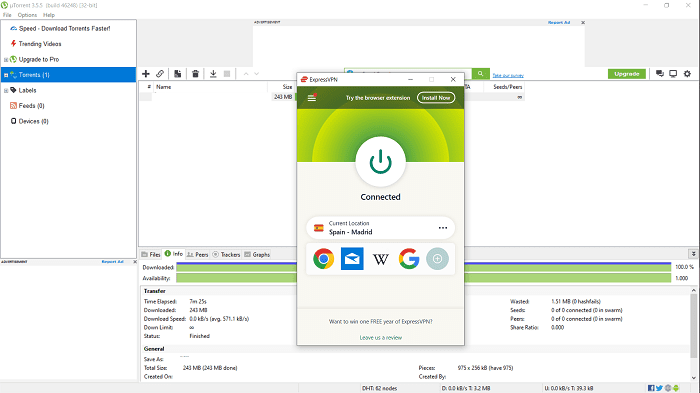700x393 pixels.
Task: Click the green Upgrade button
Action: pyautogui.click(x=627, y=74)
